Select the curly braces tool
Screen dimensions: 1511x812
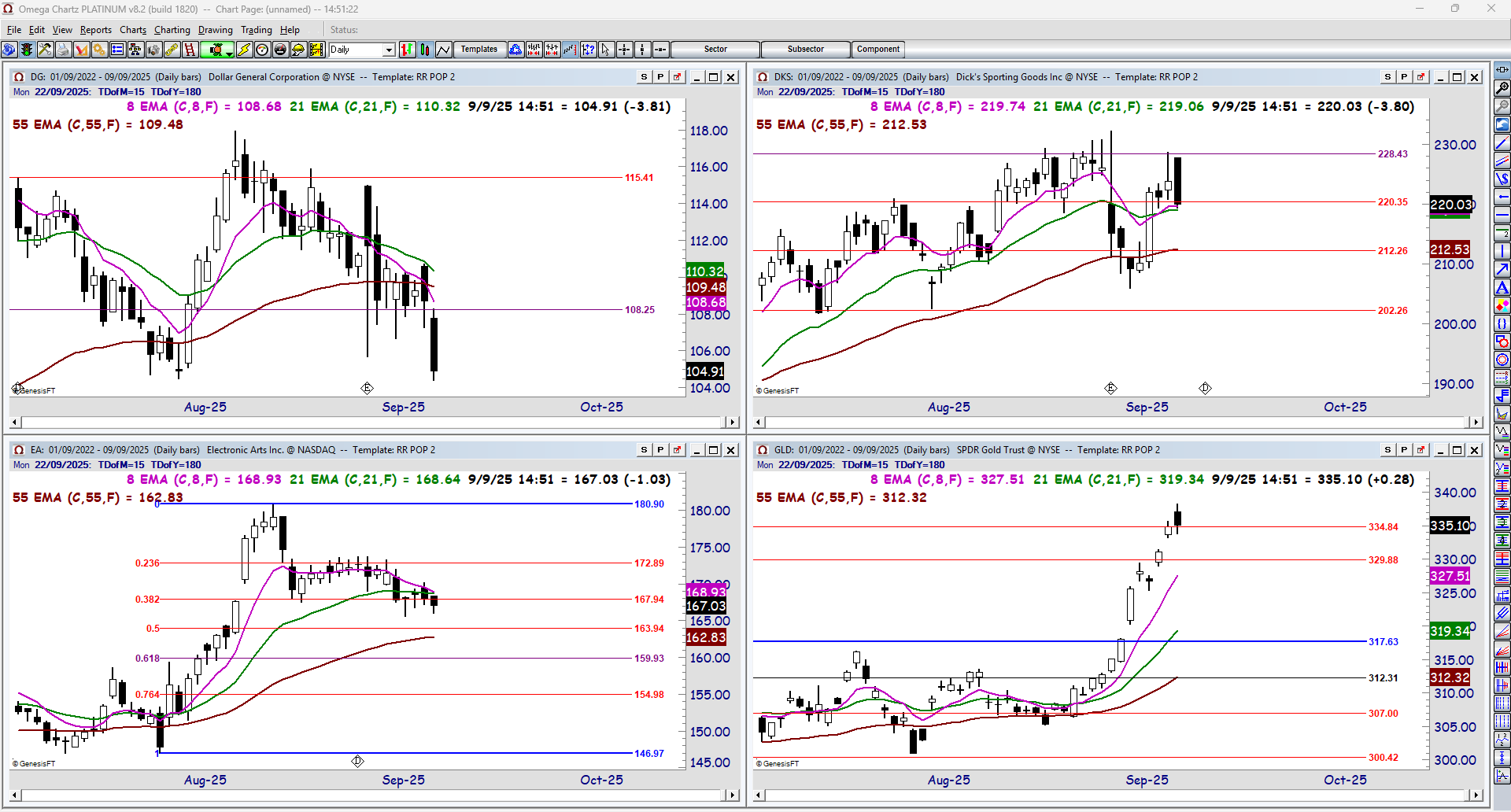point(1502,323)
